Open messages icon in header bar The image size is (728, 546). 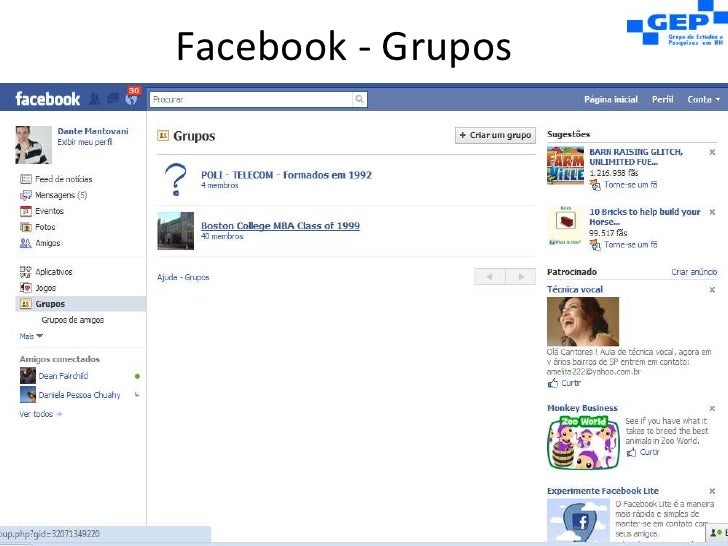point(112,98)
